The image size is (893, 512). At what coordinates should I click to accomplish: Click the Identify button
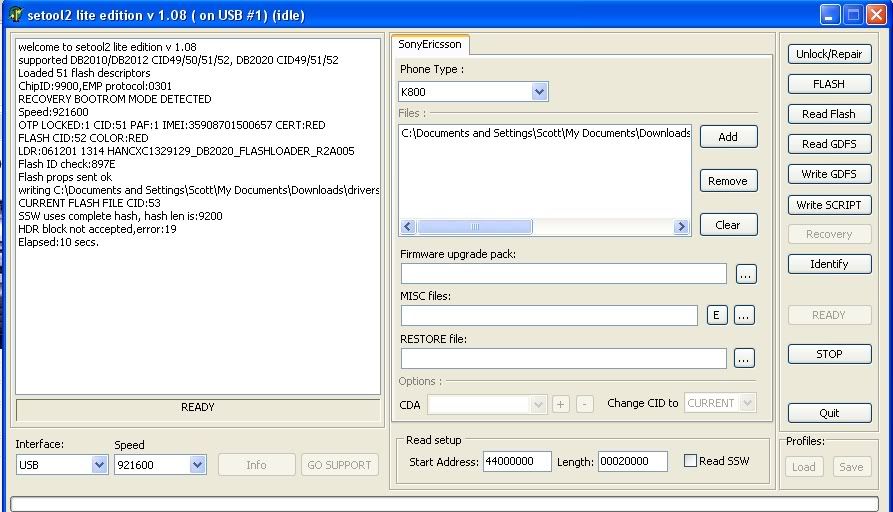(829, 264)
